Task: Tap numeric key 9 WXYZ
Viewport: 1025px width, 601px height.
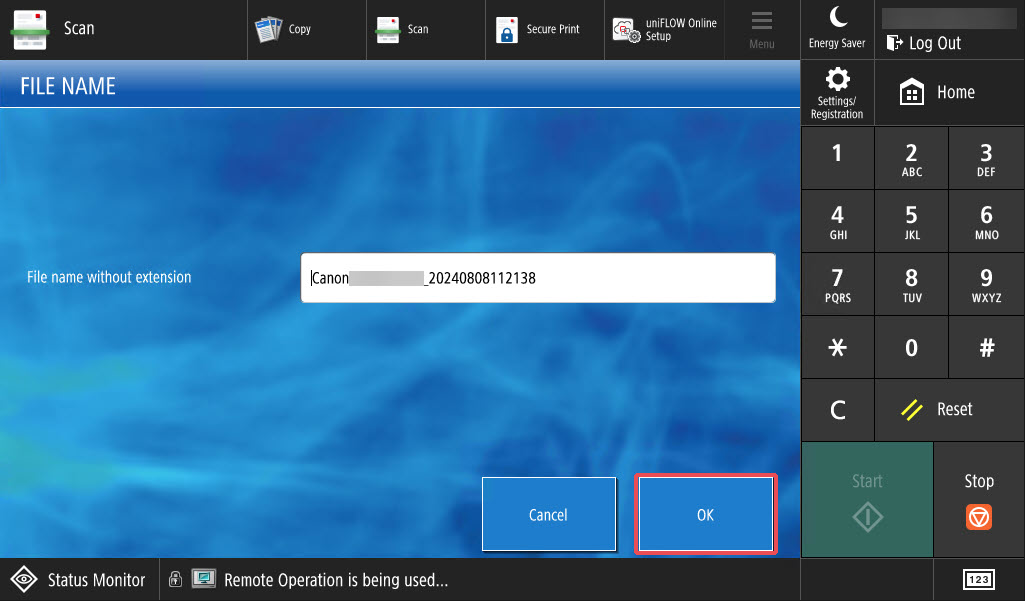Action: 986,284
